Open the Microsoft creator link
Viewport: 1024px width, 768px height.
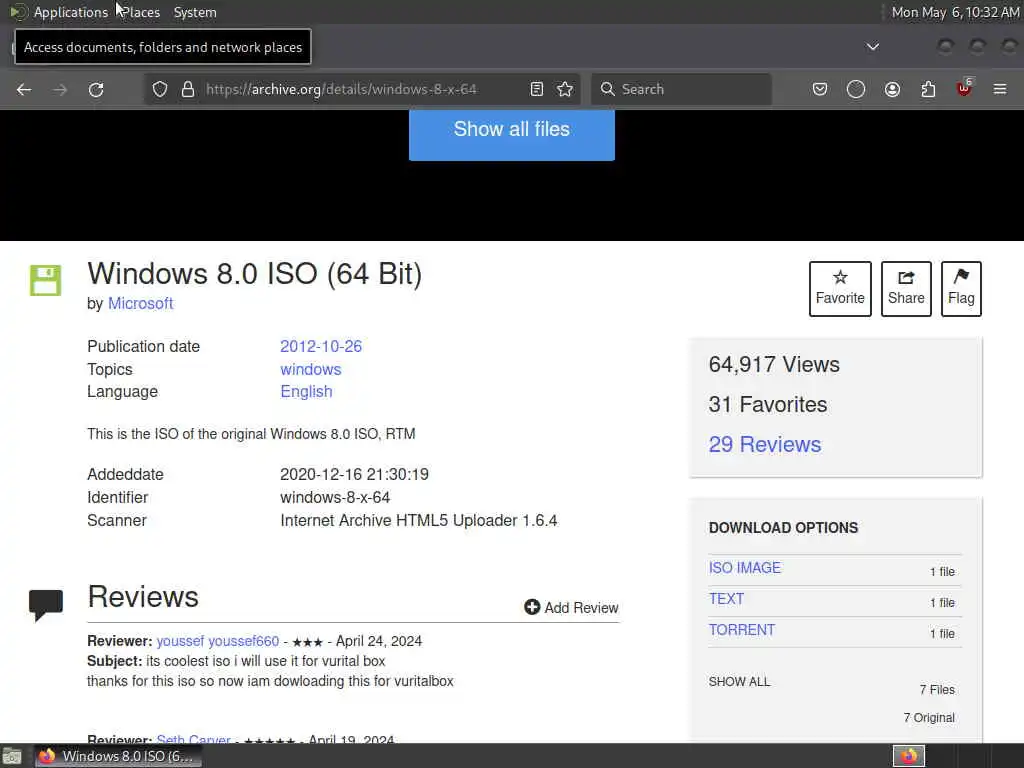tap(140, 303)
